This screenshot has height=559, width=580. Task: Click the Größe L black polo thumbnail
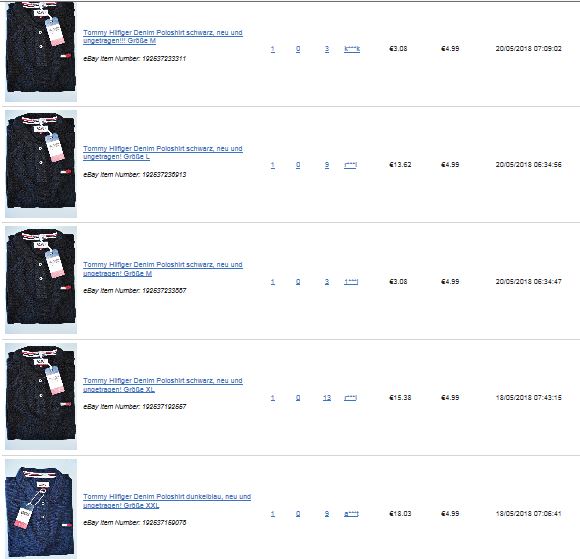[41, 164]
